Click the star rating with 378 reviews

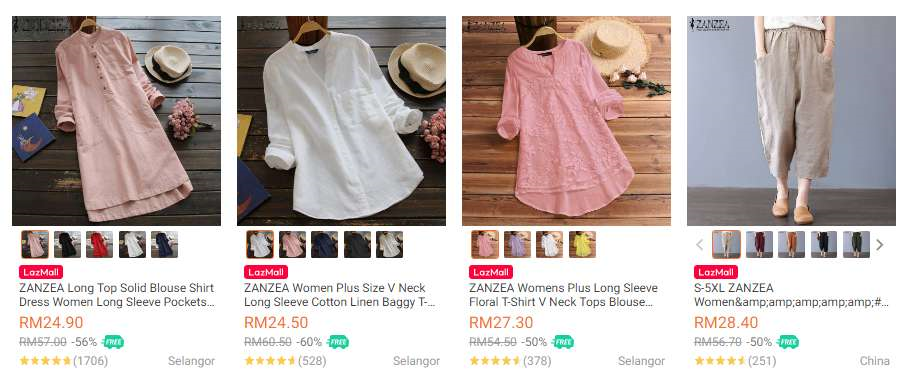[495, 361]
